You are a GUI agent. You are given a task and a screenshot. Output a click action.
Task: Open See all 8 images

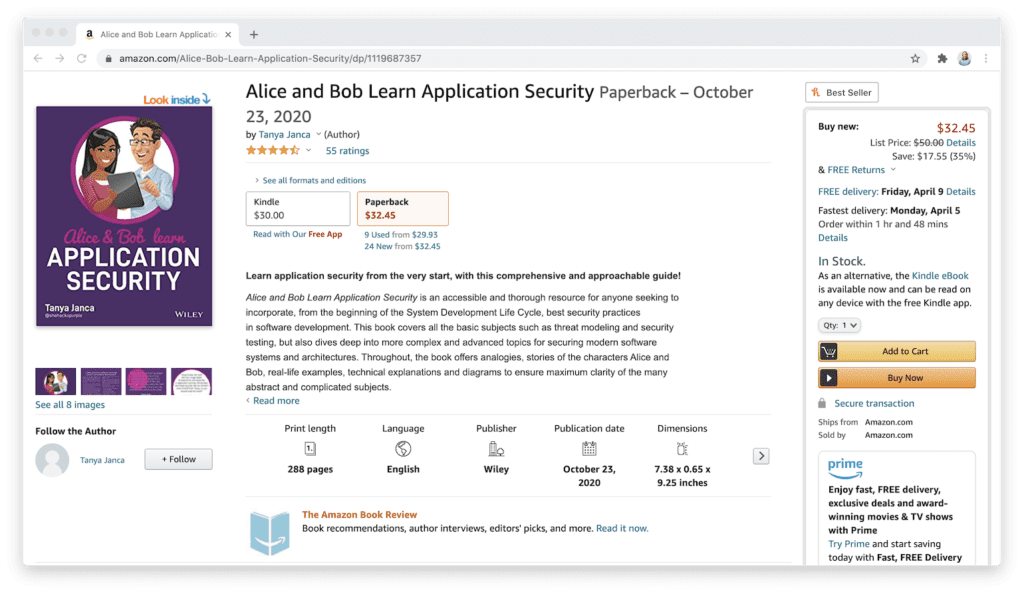coord(70,405)
